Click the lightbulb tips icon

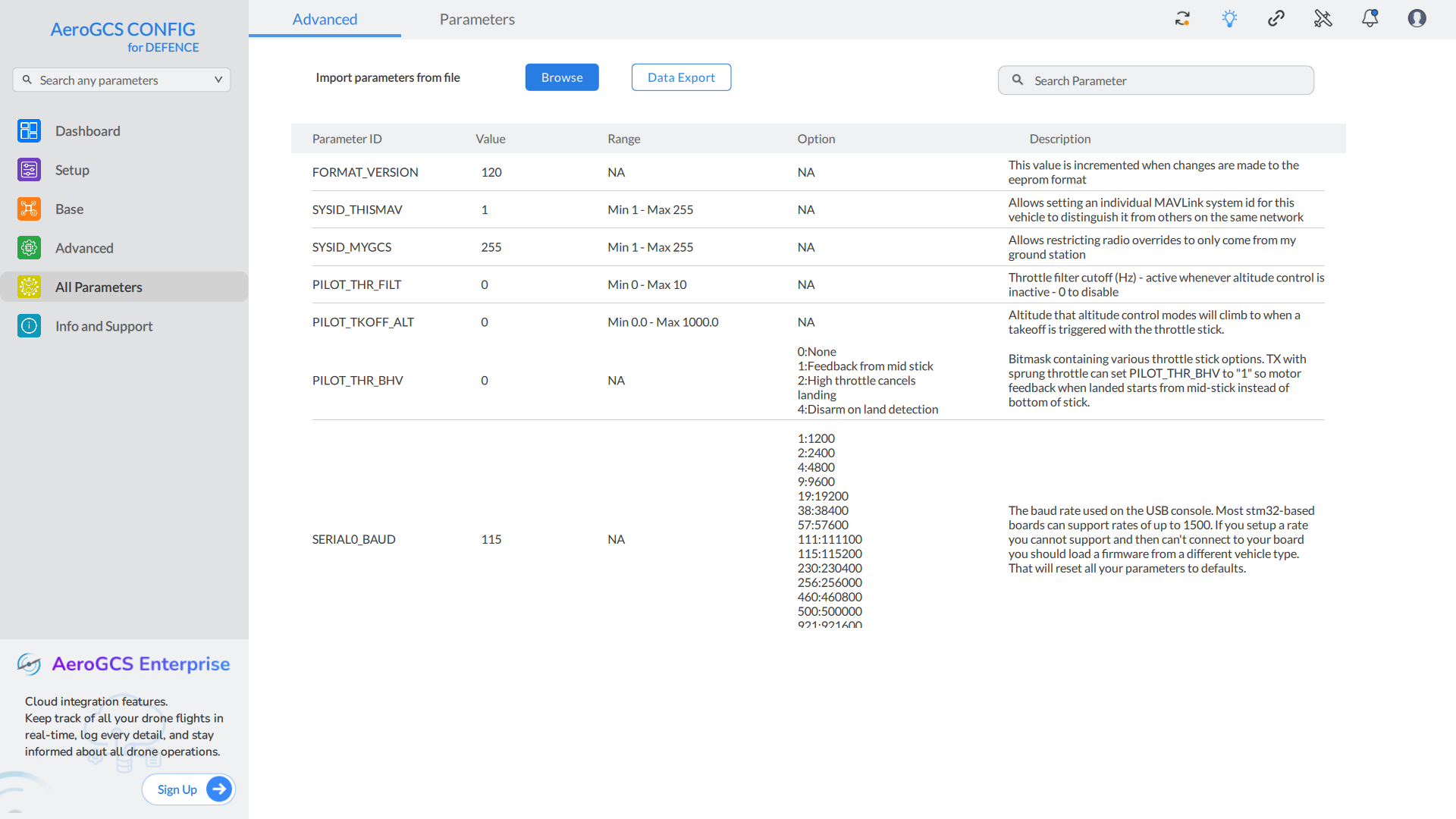(x=1229, y=18)
